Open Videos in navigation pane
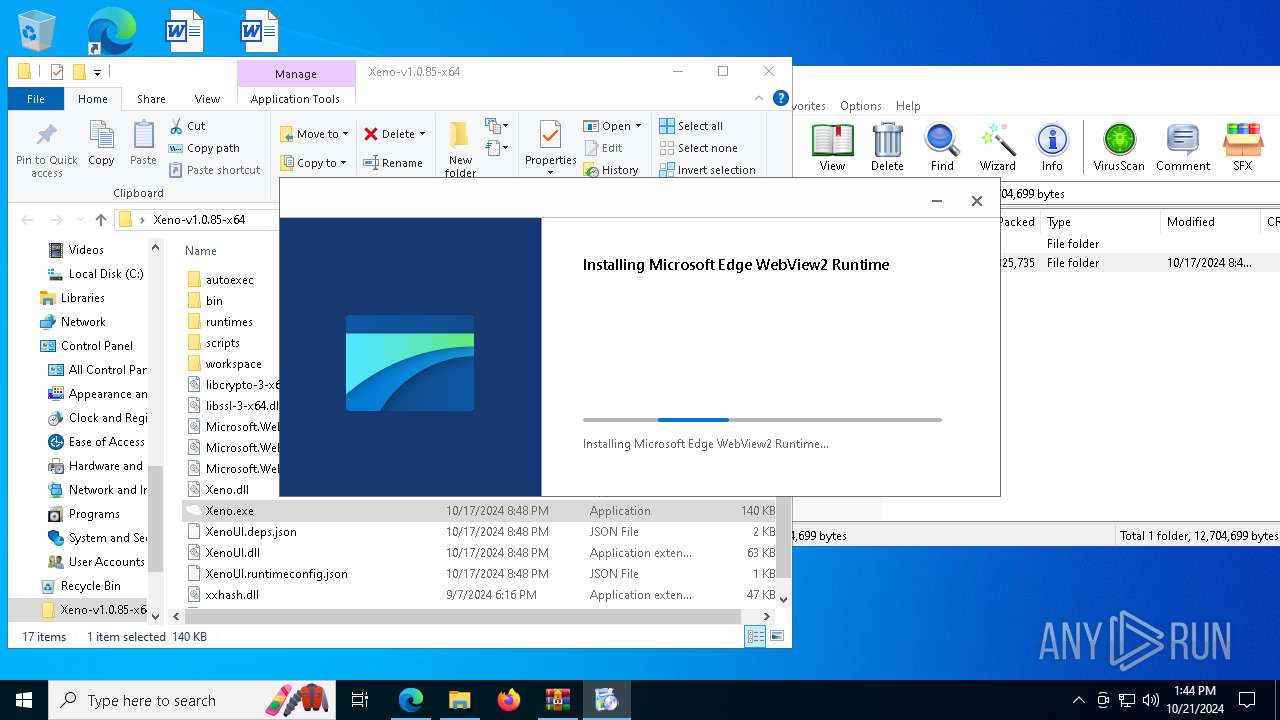The height and width of the screenshot is (720, 1280). click(x=86, y=250)
